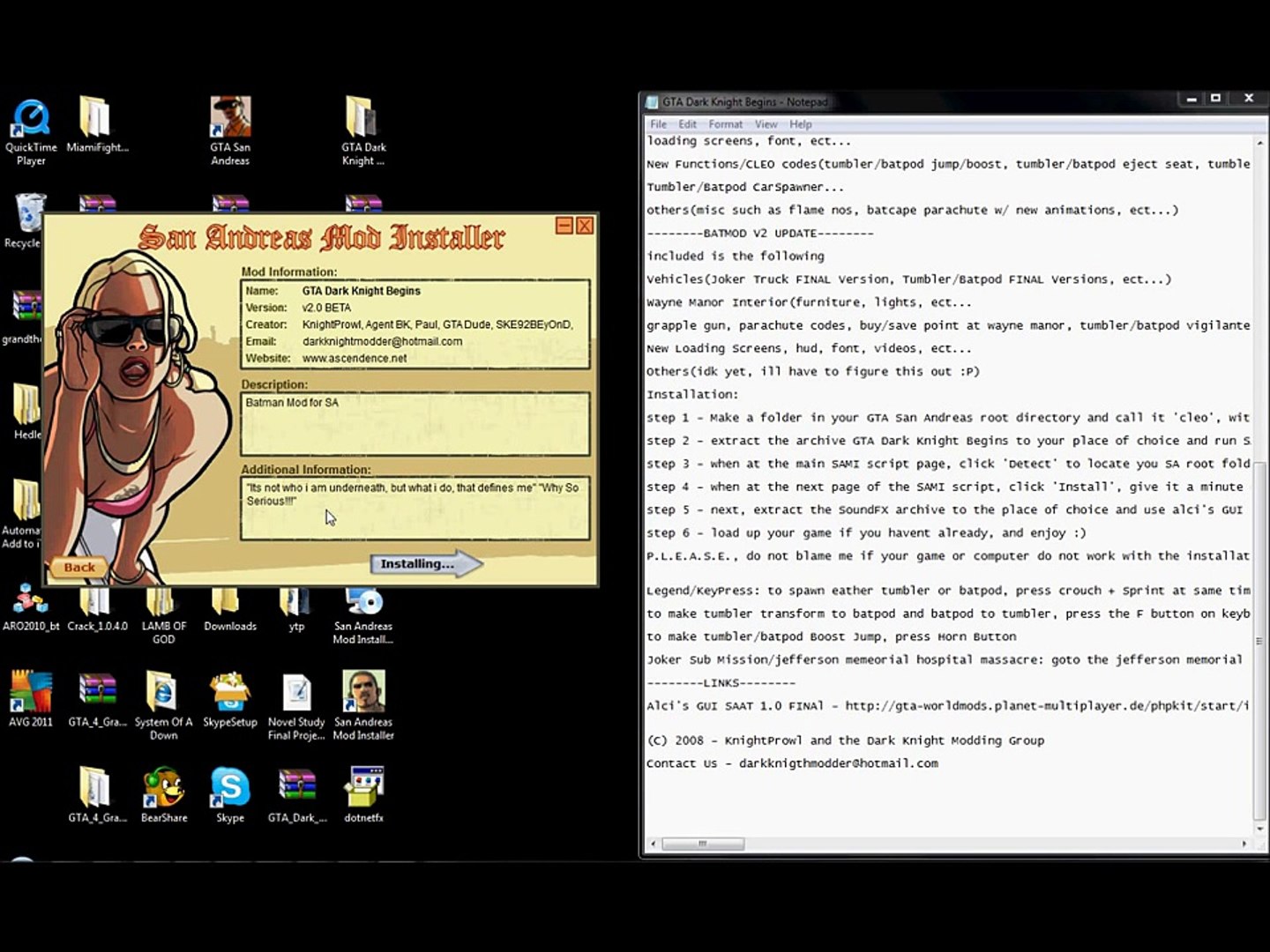
Task: Open the MiamiFight folder icon
Action: pos(96,125)
